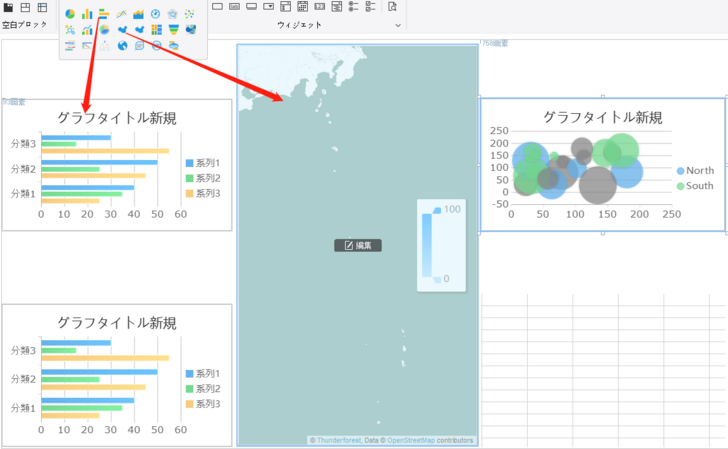Select the pie chart icon in chart palette
The height and width of the screenshot is (449, 728).
pos(70,14)
